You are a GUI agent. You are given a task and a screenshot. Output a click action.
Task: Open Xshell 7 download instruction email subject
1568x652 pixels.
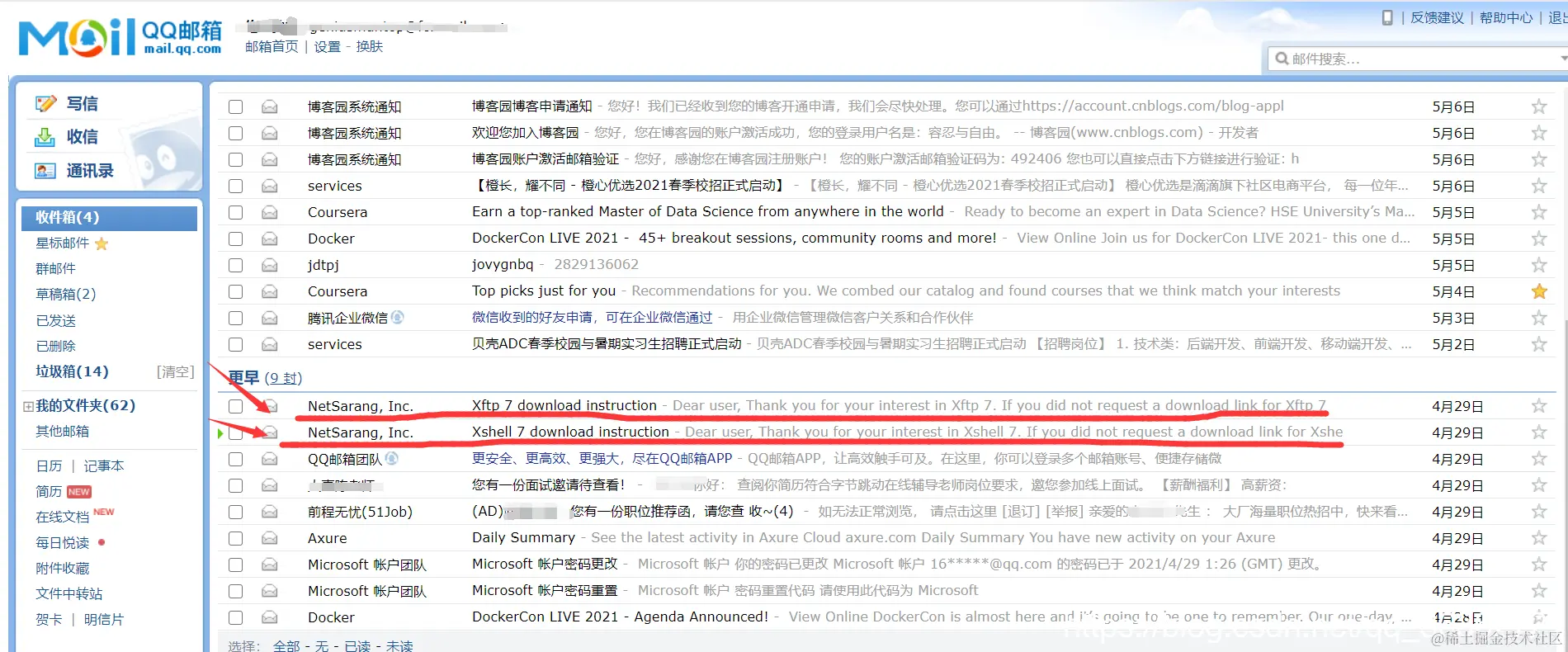[570, 432]
